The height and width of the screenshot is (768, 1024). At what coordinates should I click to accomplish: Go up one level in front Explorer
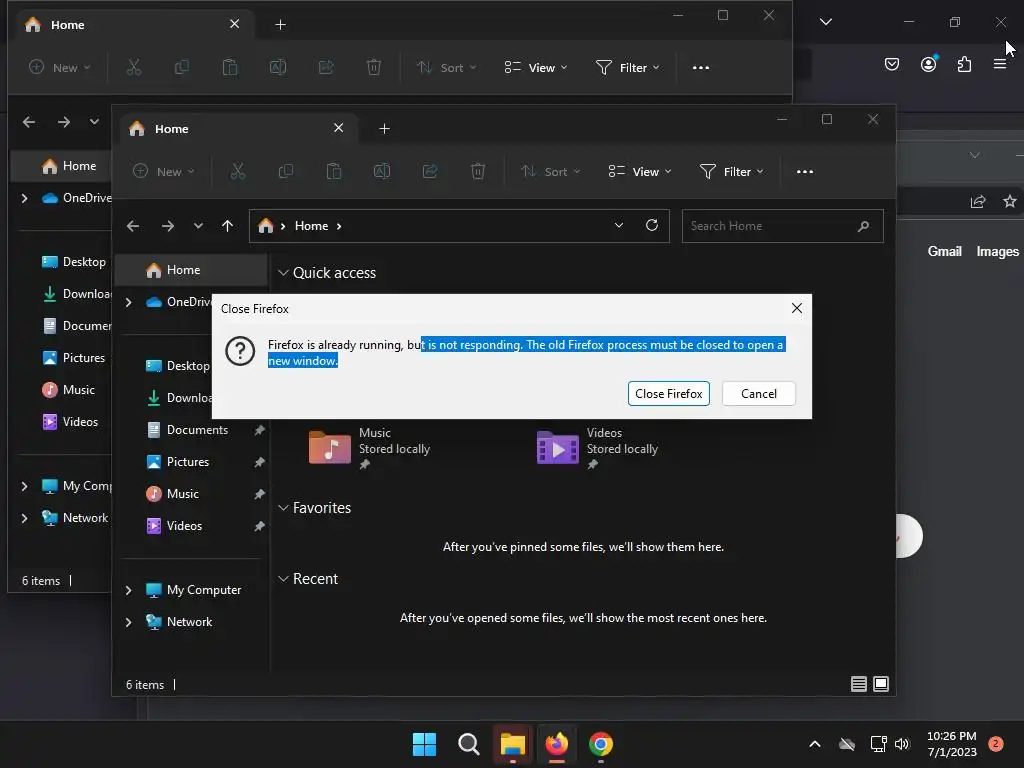(227, 226)
